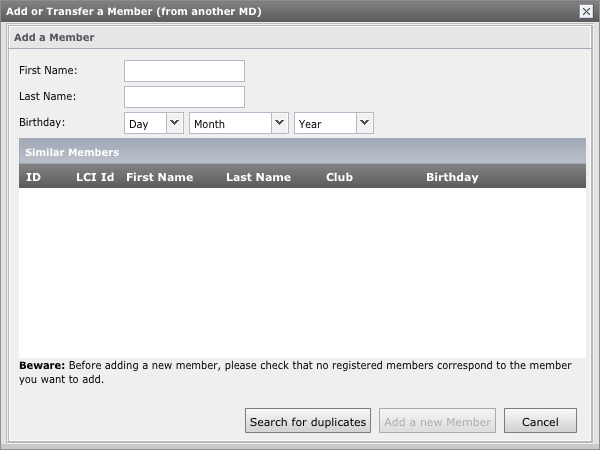Click the Add a new Member button
Screen dimensions: 600x450
pos(438,421)
